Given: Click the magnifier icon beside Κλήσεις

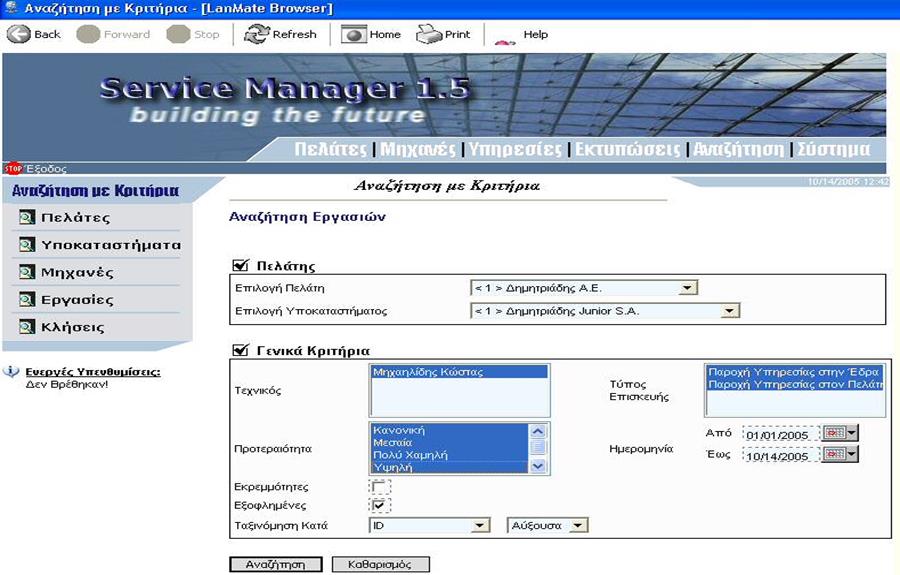Looking at the screenshot, I should (26, 327).
